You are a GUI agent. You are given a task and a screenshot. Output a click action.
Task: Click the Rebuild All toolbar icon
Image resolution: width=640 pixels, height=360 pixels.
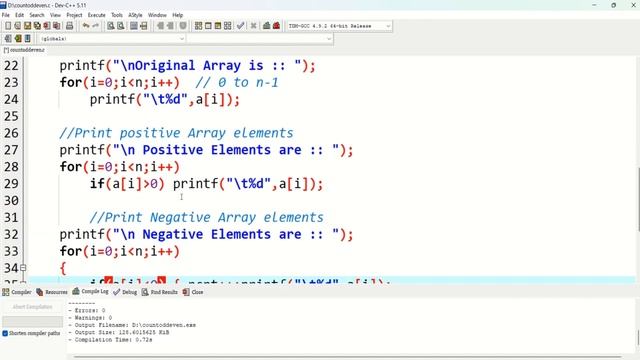tap(228, 26)
